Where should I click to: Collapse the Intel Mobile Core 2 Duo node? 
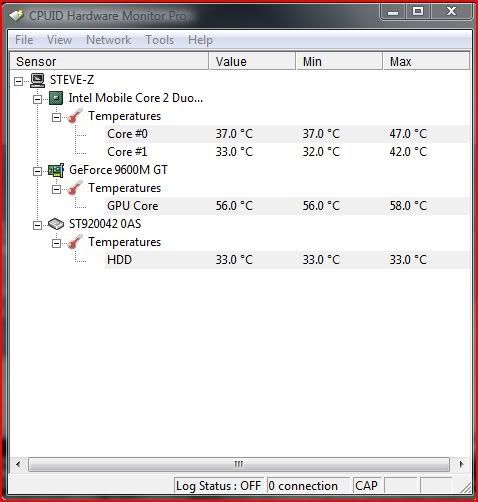coord(37,99)
